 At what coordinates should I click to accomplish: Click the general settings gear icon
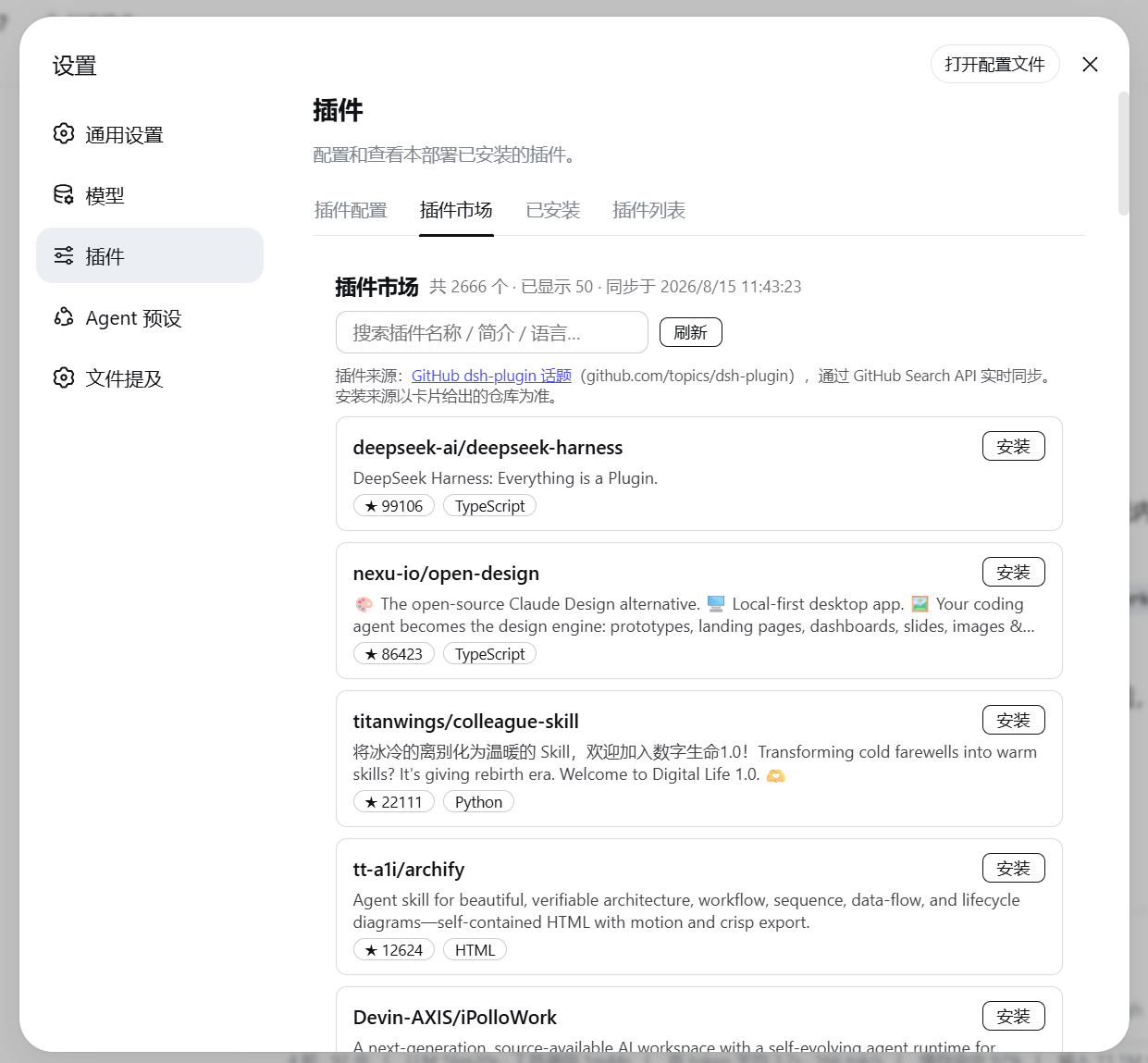pos(64,133)
